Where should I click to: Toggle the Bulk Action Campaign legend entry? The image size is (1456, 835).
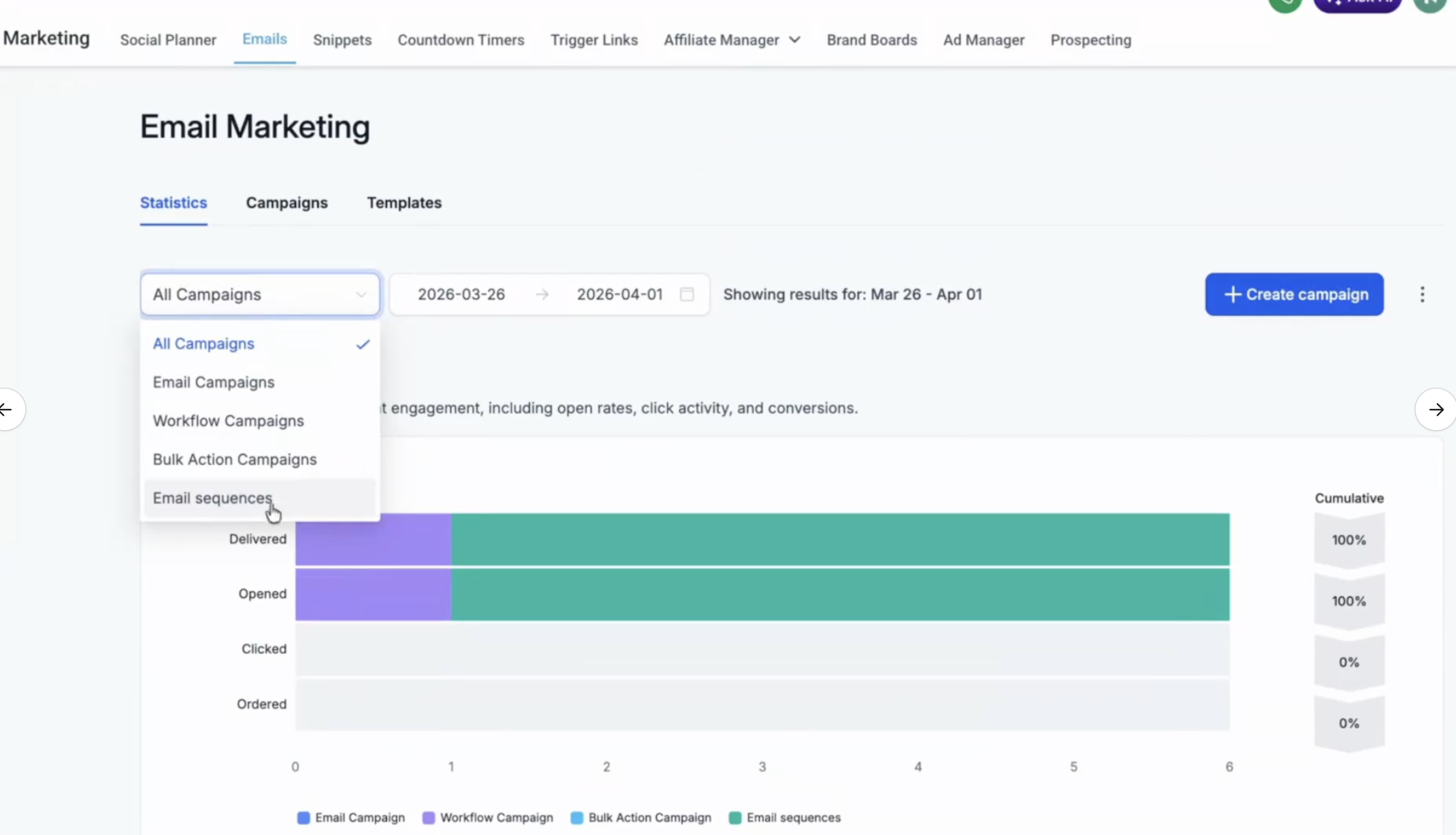[x=641, y=818]
